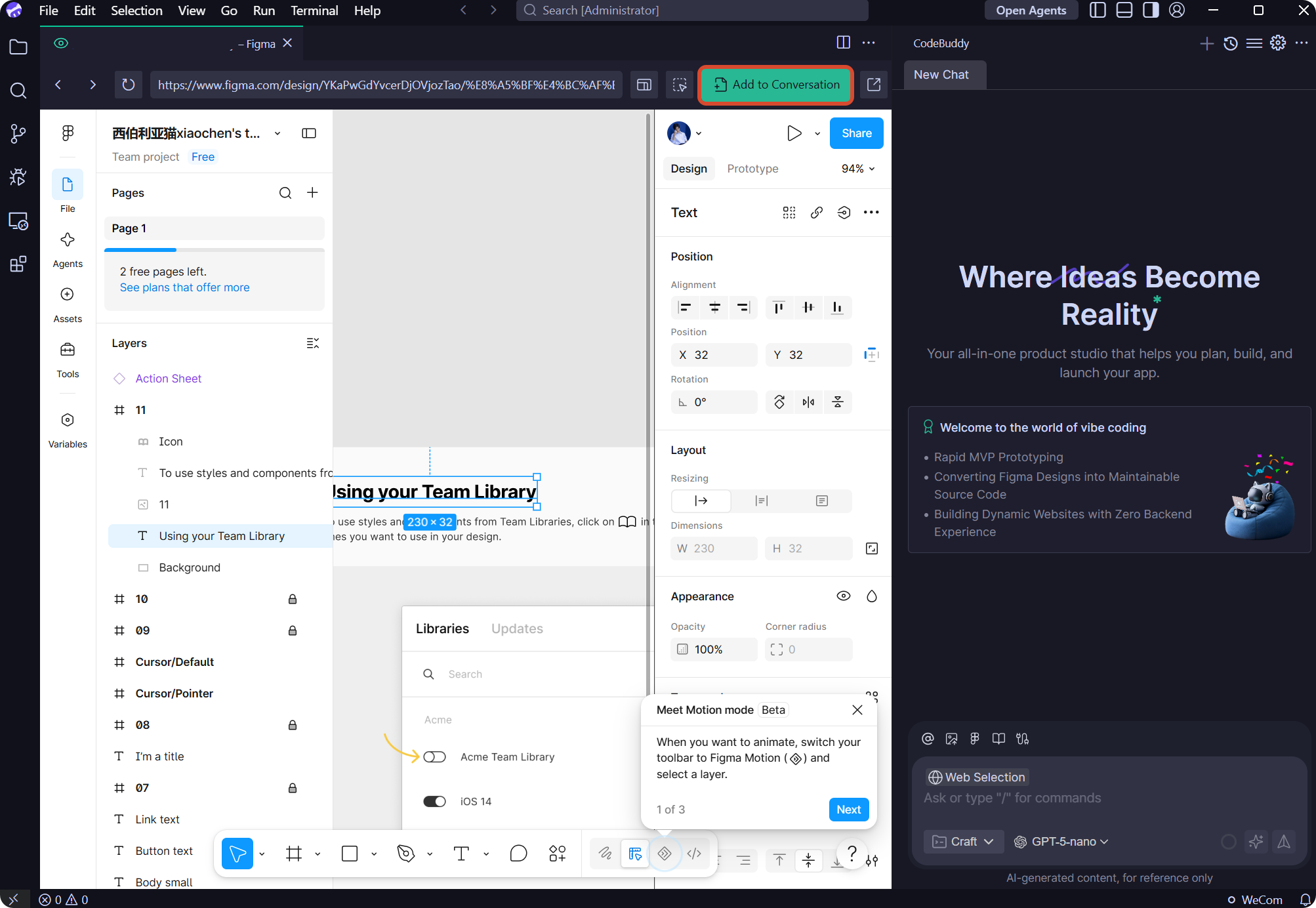Open the Variables panel in Figma
Viewport: 1316px width, 908px height.
coord(68,430)
